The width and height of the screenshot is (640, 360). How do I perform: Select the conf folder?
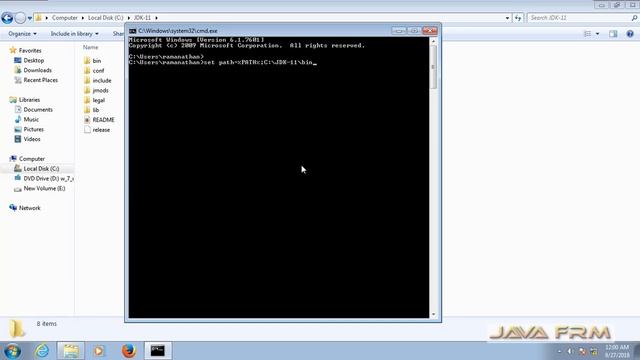pos(98,71)
